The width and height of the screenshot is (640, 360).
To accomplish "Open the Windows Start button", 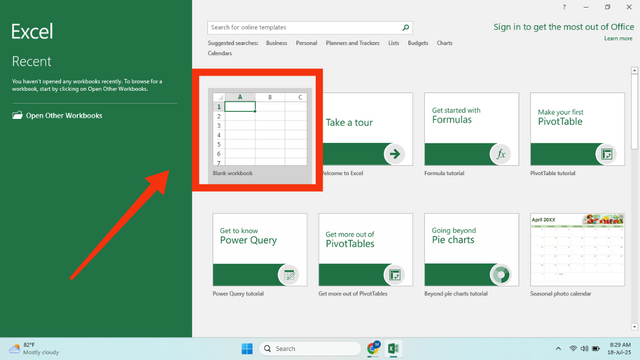I will coord(247,349).
